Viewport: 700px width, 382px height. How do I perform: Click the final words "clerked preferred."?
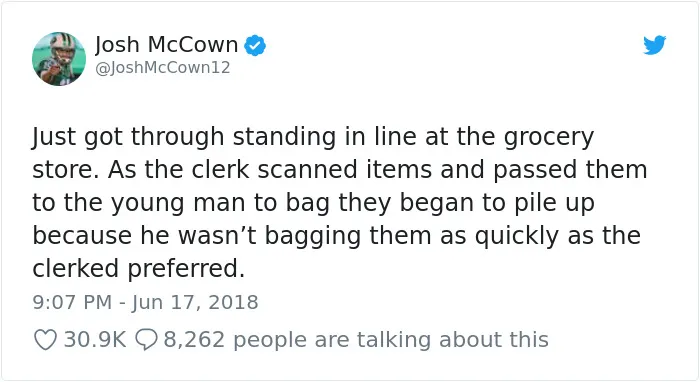139,269
